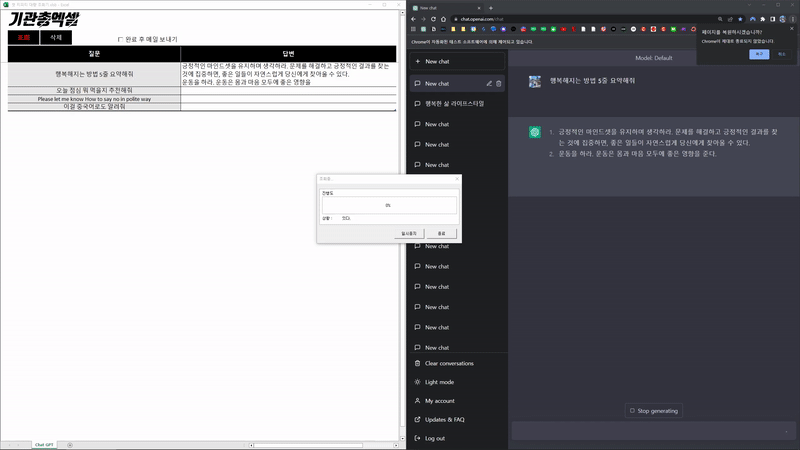Open a new browser tab with plus icon
The width and height of the screenshot is (800, 450).
tap(491, 8)
